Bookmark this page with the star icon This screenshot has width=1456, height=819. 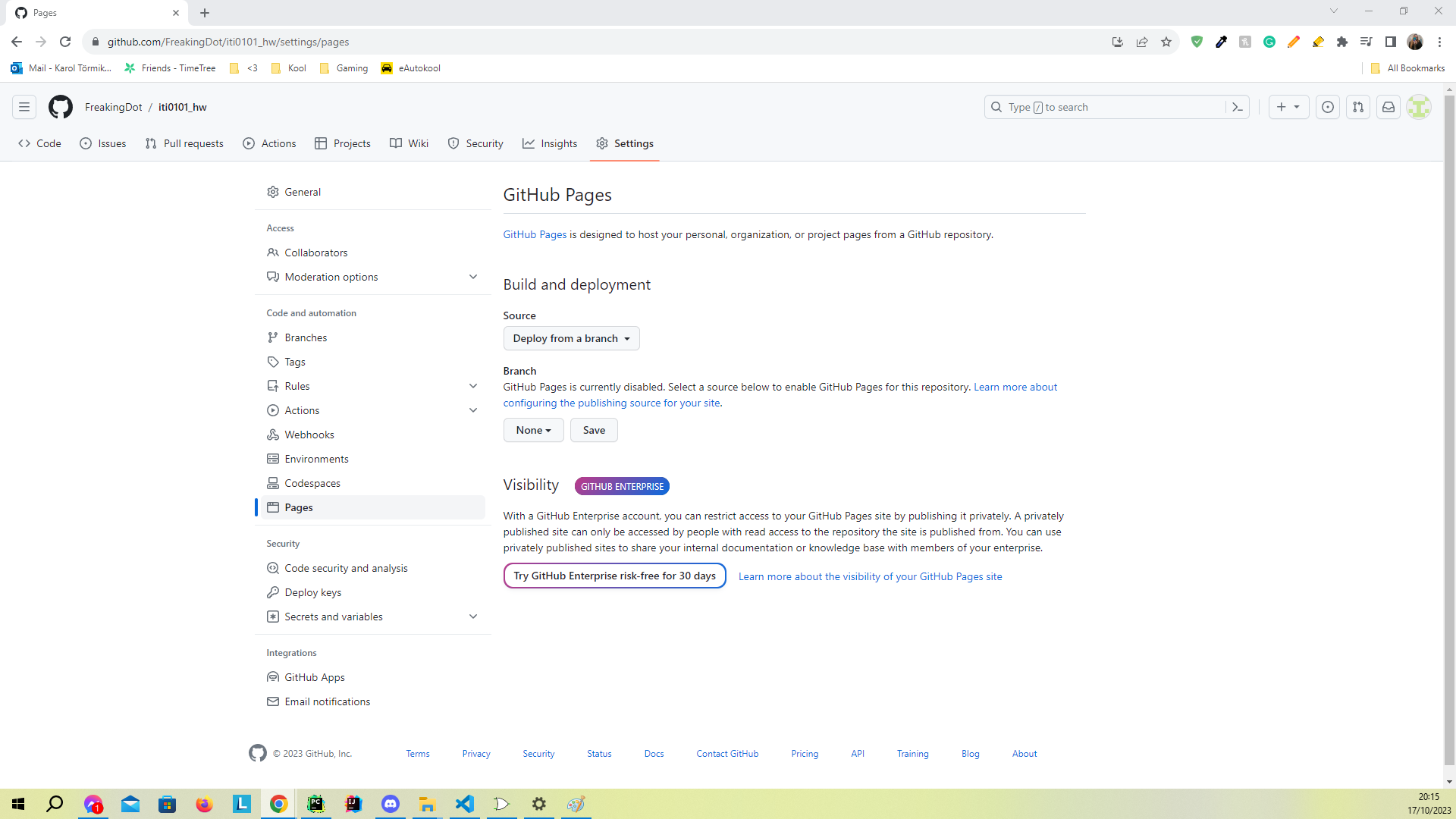click(x=1166, y=42)
